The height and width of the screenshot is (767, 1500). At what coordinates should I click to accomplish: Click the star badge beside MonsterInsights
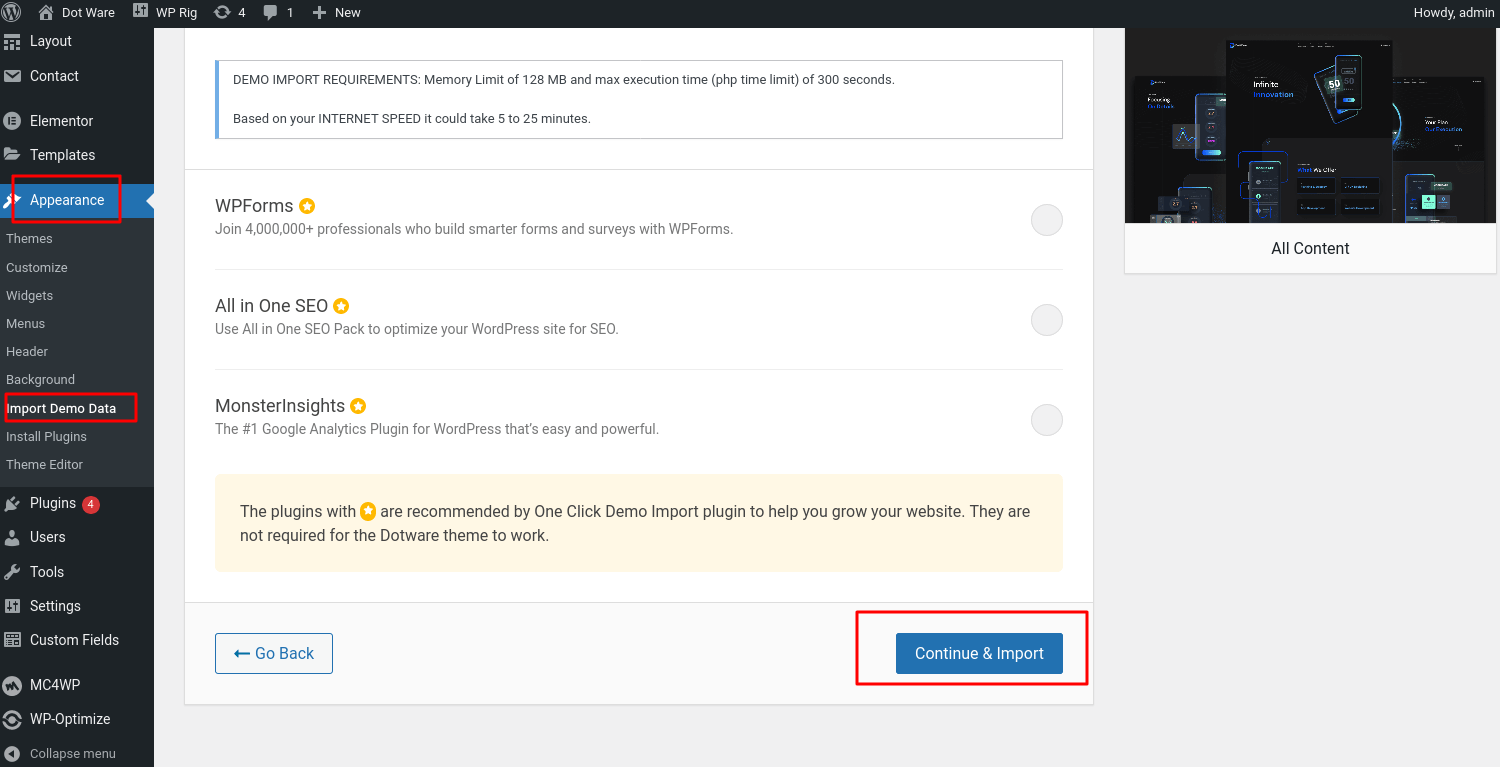(358, 406)
